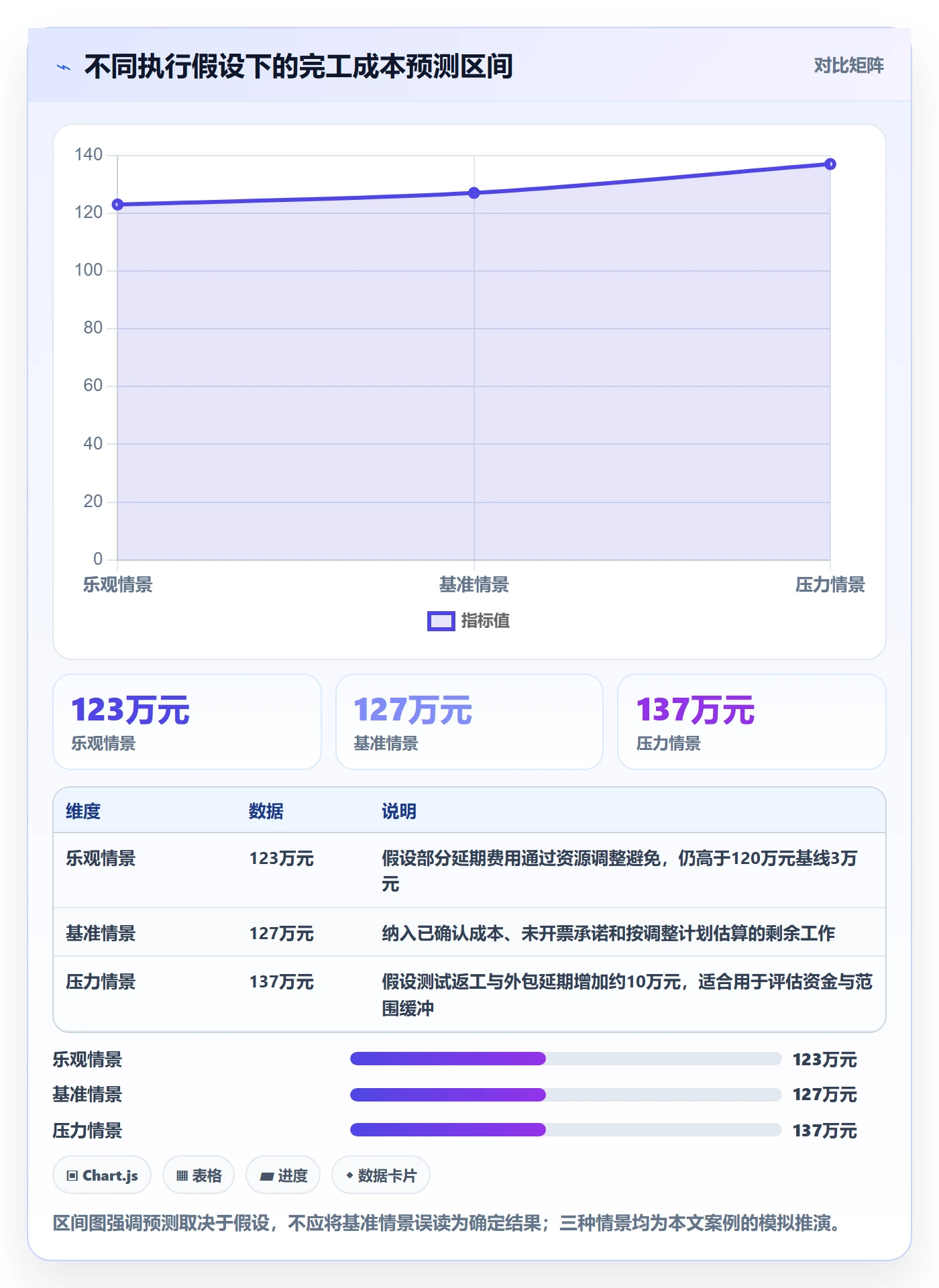This screenshot has height=1288, width=939.
Task: Toggle the 指标值 legend color box
Action: pyautogui.click(x=441, y=621)
